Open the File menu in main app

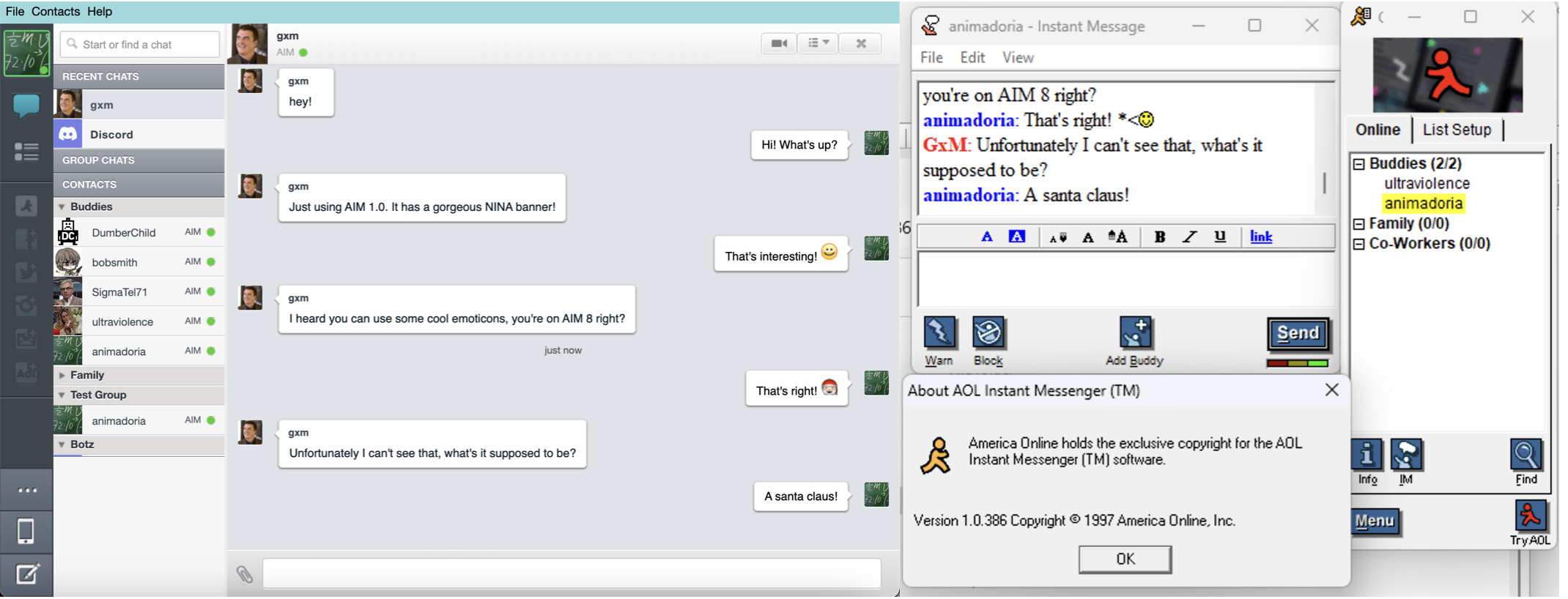tap(15, 11)
